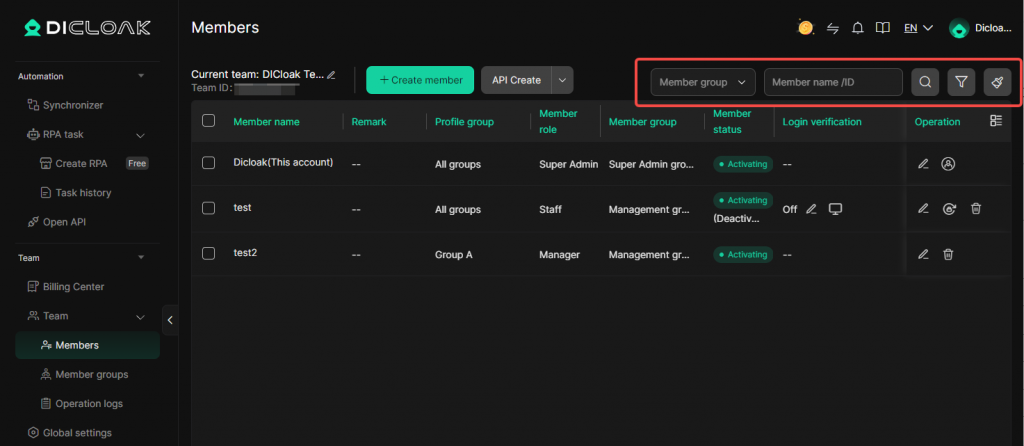Click the device monitor icon in test row
The height and width of the screenshot is (446, 1024).
point(835,209)
